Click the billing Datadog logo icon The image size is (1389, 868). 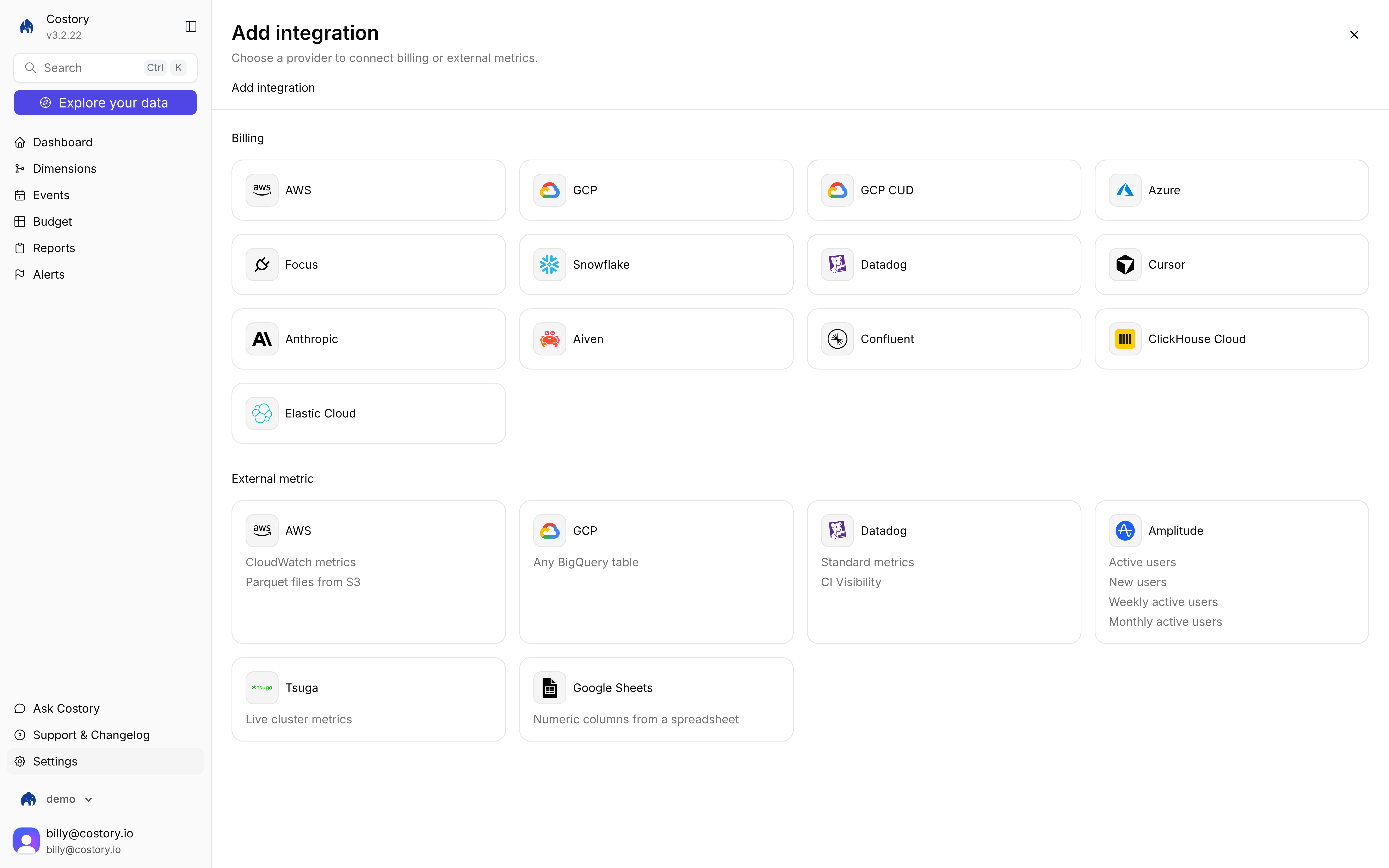[837, 265]
